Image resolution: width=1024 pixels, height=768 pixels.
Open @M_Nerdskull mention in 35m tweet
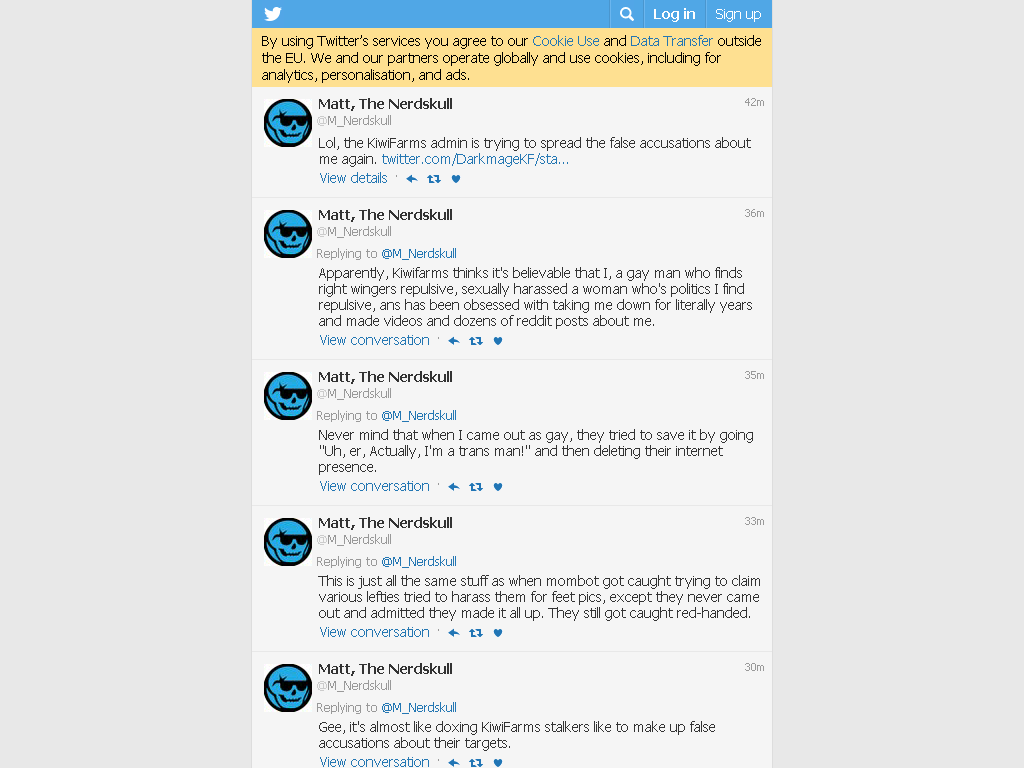click(x=419, y=415)
